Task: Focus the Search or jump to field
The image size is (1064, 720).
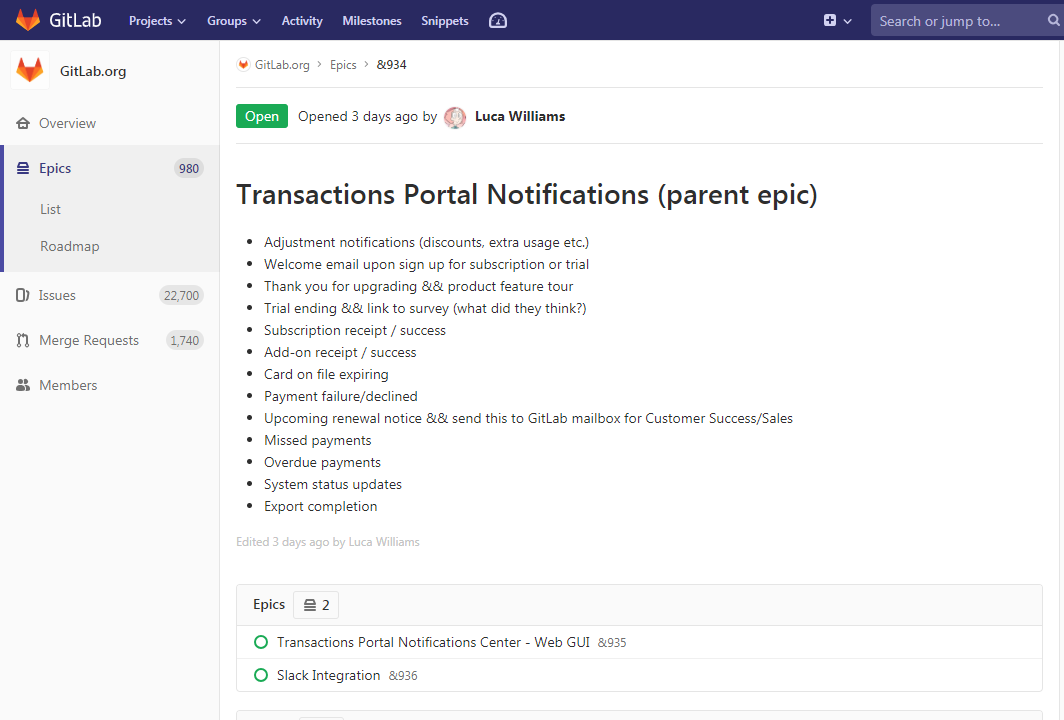Action: (955, 21)
